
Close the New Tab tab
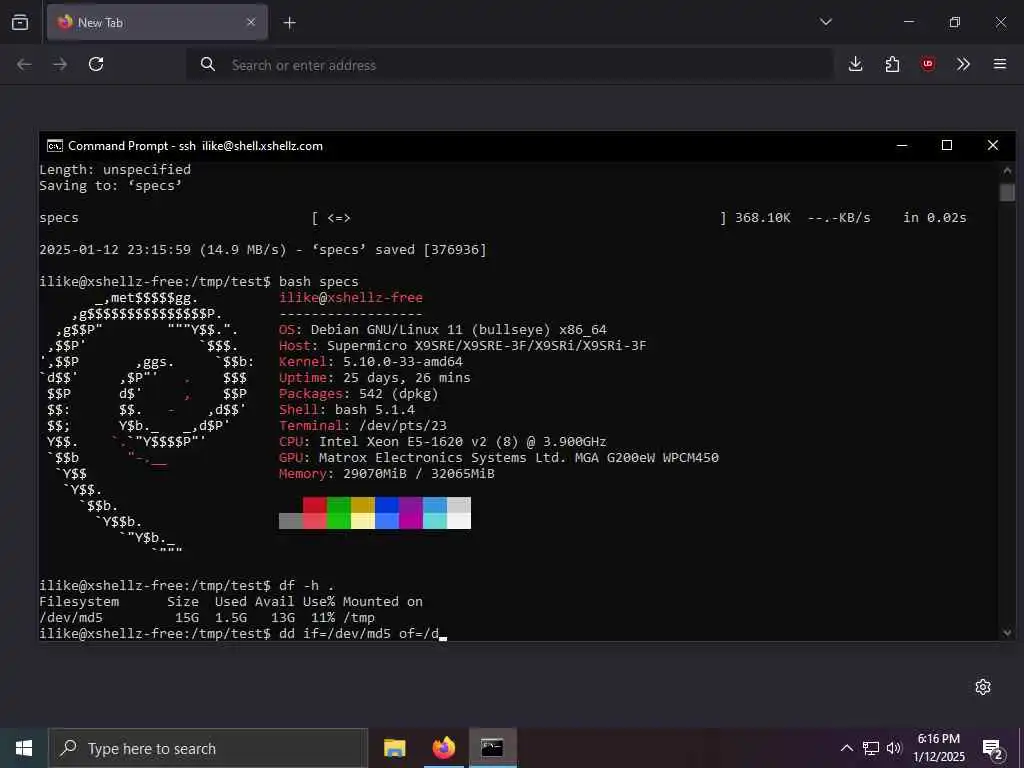(251, 22)
